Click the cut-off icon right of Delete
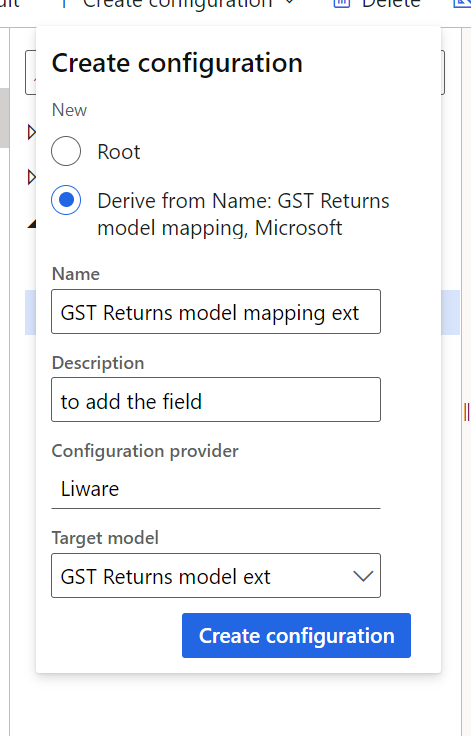 pos(463,4)
